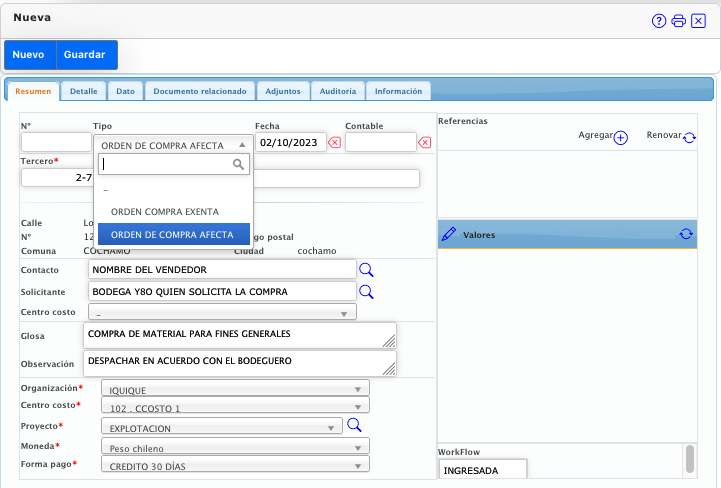Viewport: 721px width, 488px height.
Task: Clear the Fecha date field with red X
Action: [334, 143]
